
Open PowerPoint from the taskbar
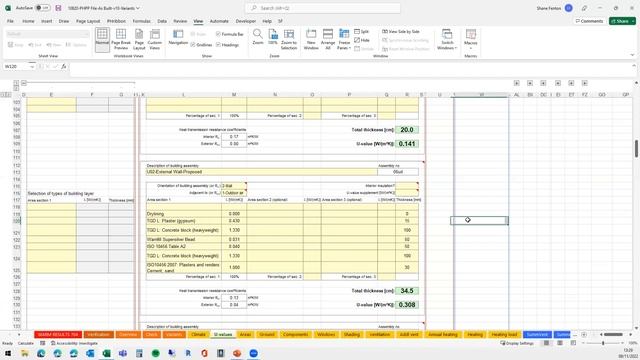pos(237,353)
